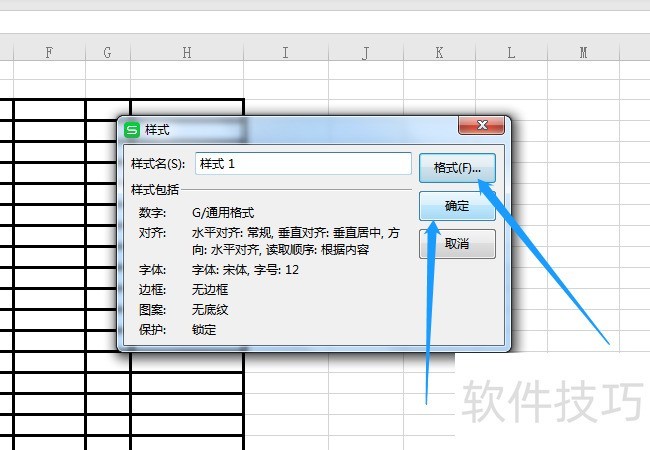Click the 格式(F)... button

[x=457, y=168]
